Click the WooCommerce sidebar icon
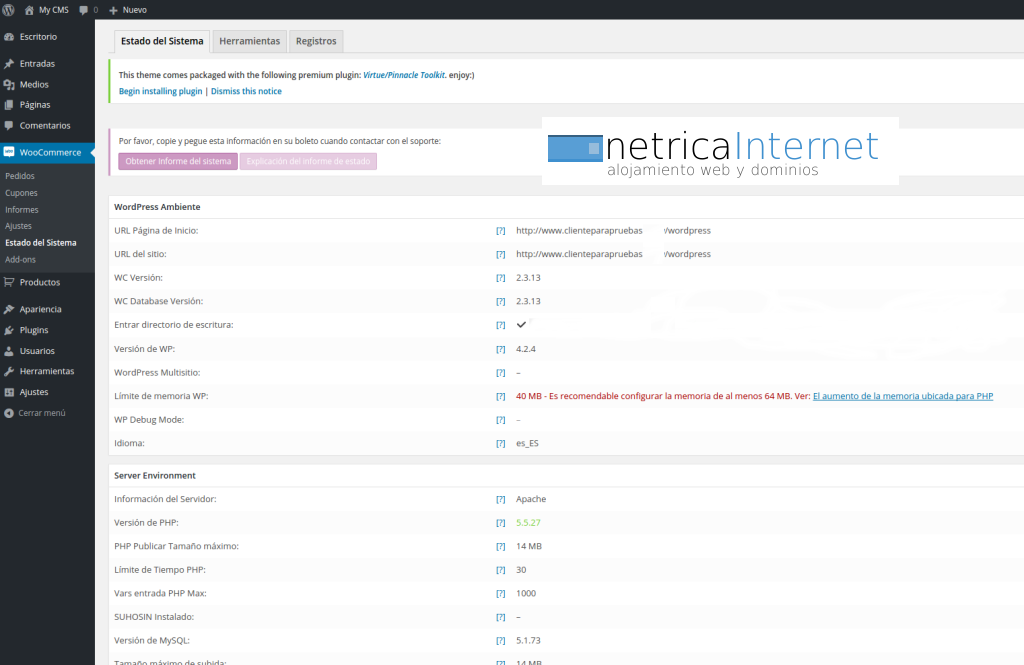1024x665 pixels. (9, 152)
